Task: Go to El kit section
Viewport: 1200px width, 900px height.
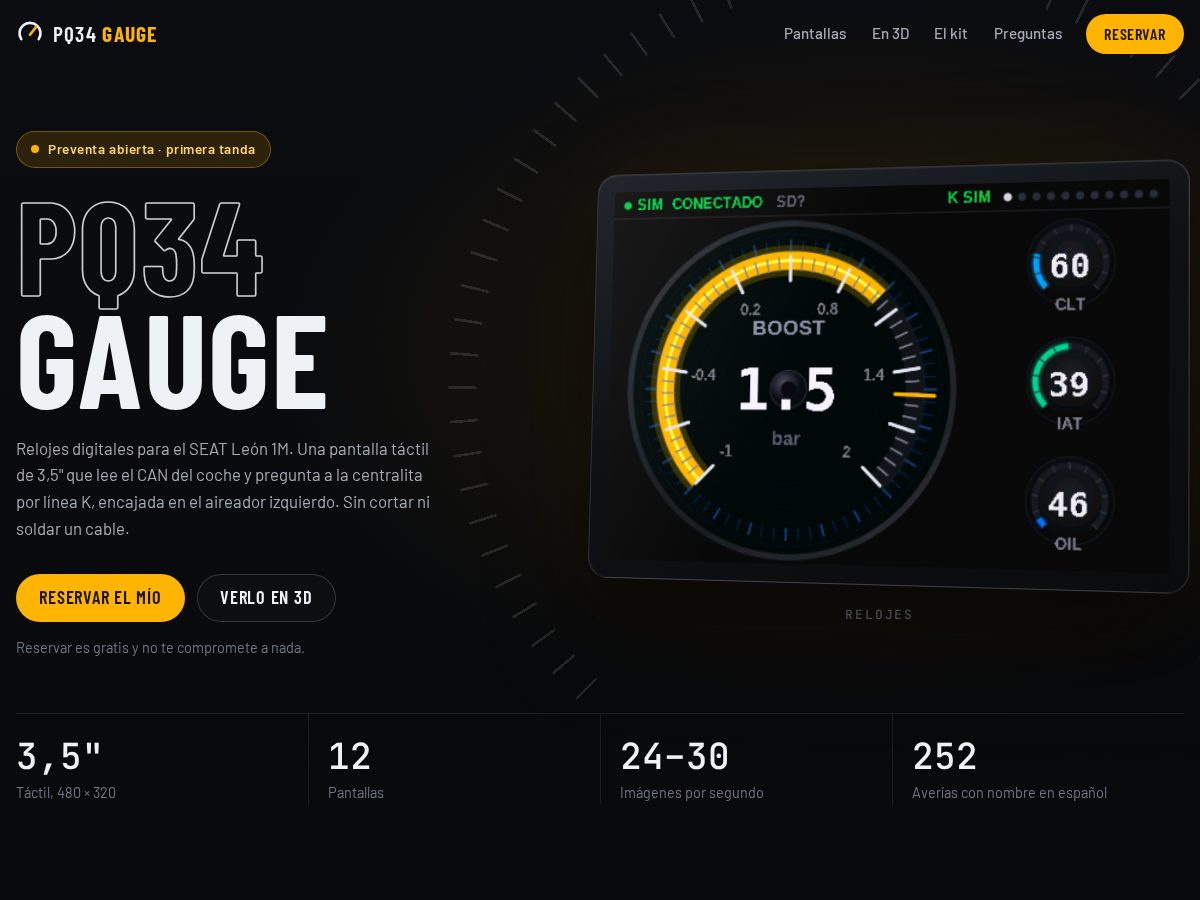Action: pos(951,33)
